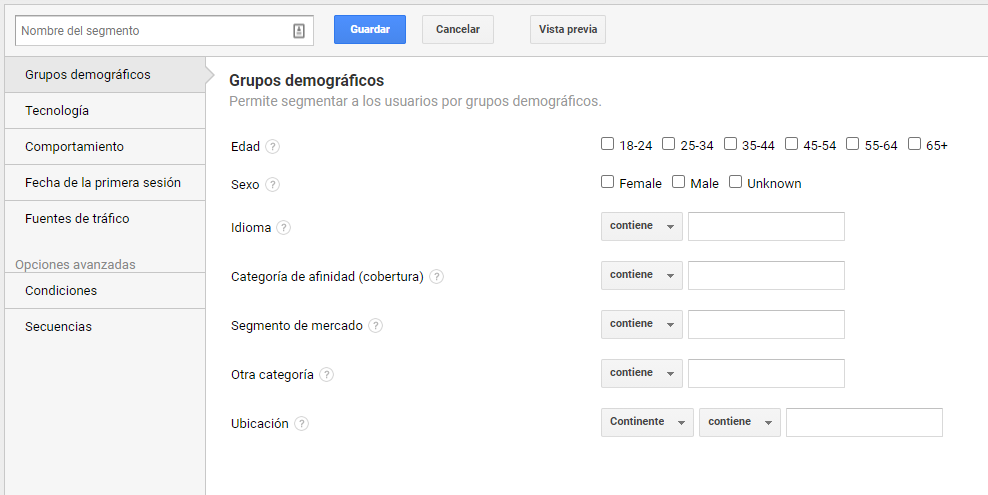Open Segmento de mercado contiene dropdown
The height and width of the screenshot is (495, 988).
click(641, 324)
